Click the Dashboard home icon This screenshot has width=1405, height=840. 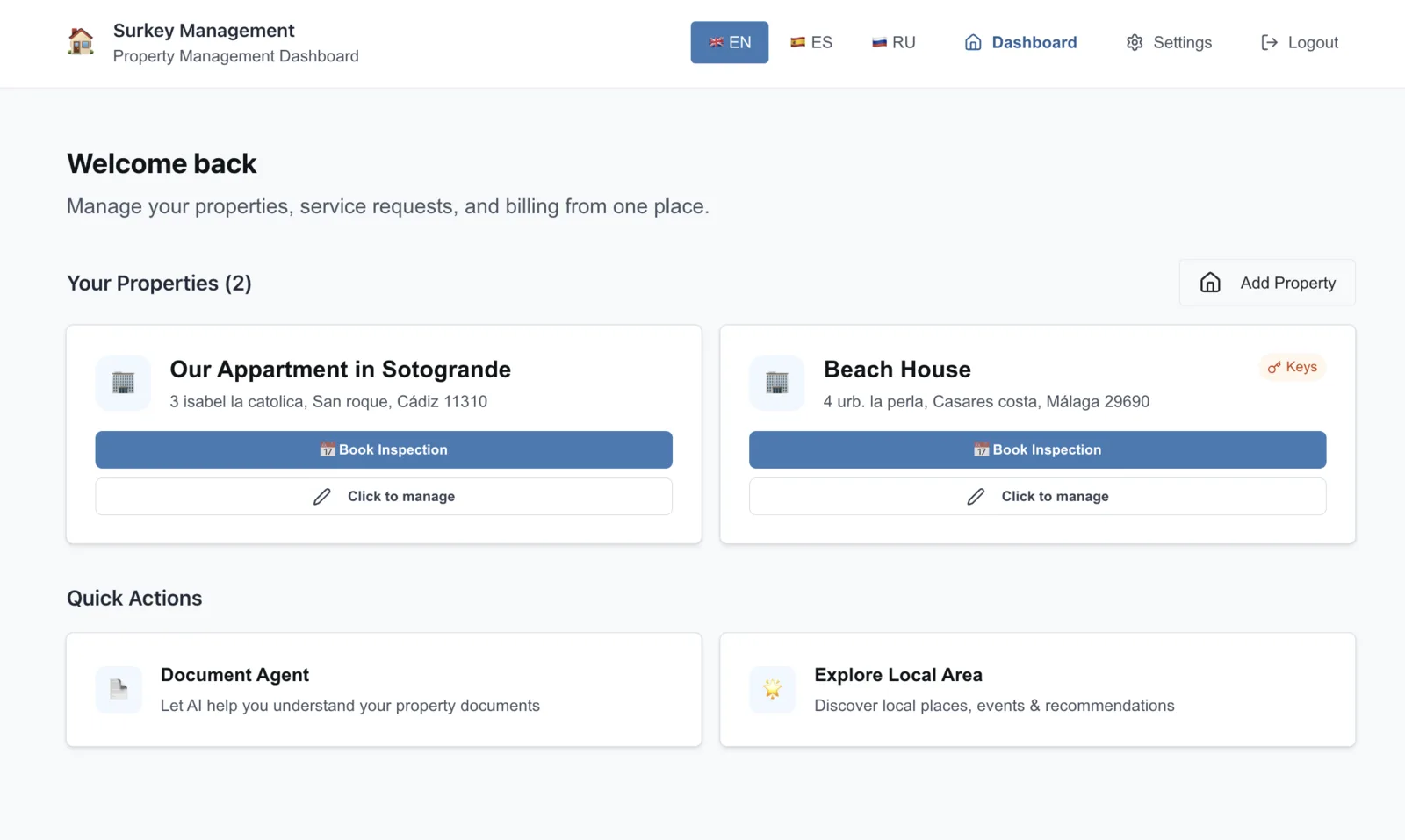point(973,42)
